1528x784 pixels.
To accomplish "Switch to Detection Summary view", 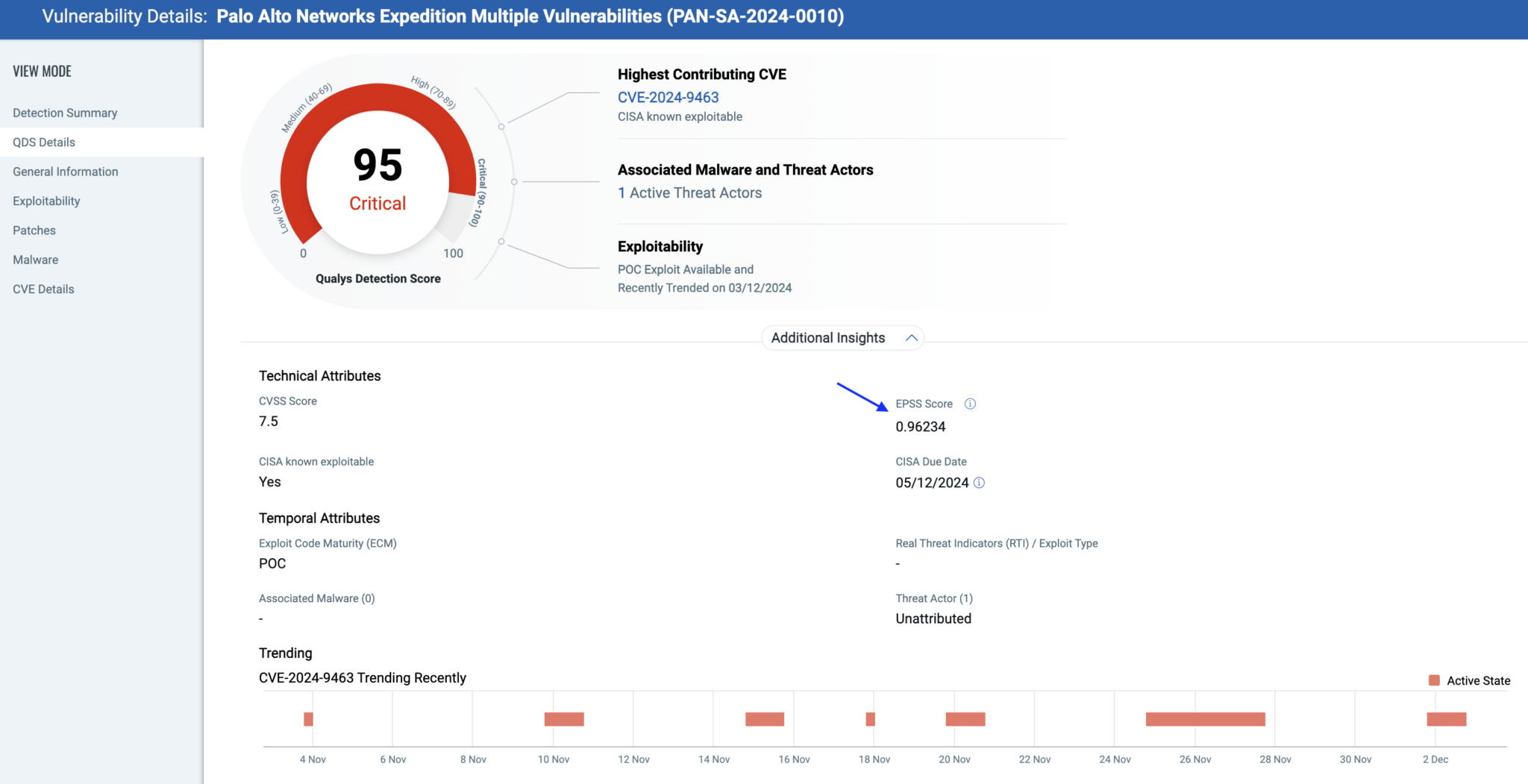I will tap(64, 112).
